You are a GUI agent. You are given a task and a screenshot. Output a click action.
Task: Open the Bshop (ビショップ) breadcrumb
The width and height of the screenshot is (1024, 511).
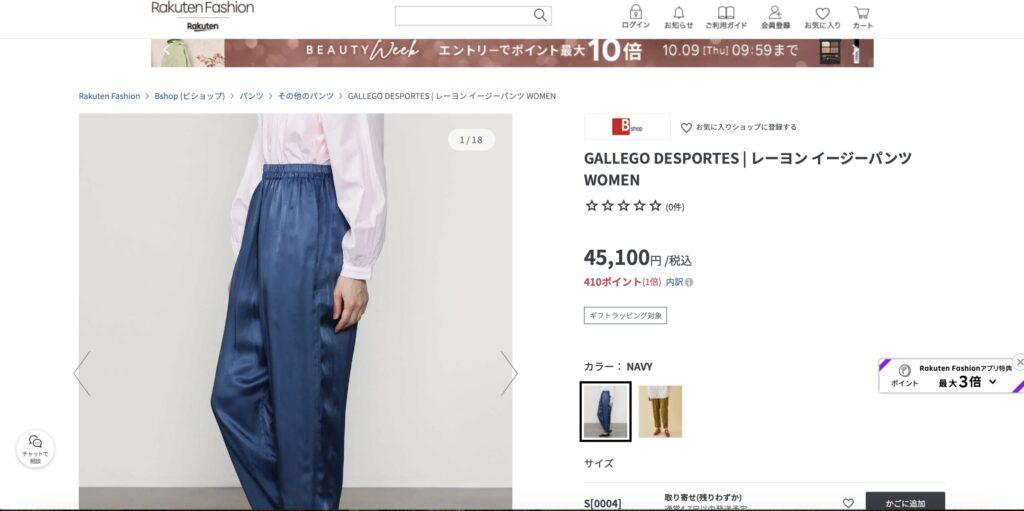coord(189,96)
